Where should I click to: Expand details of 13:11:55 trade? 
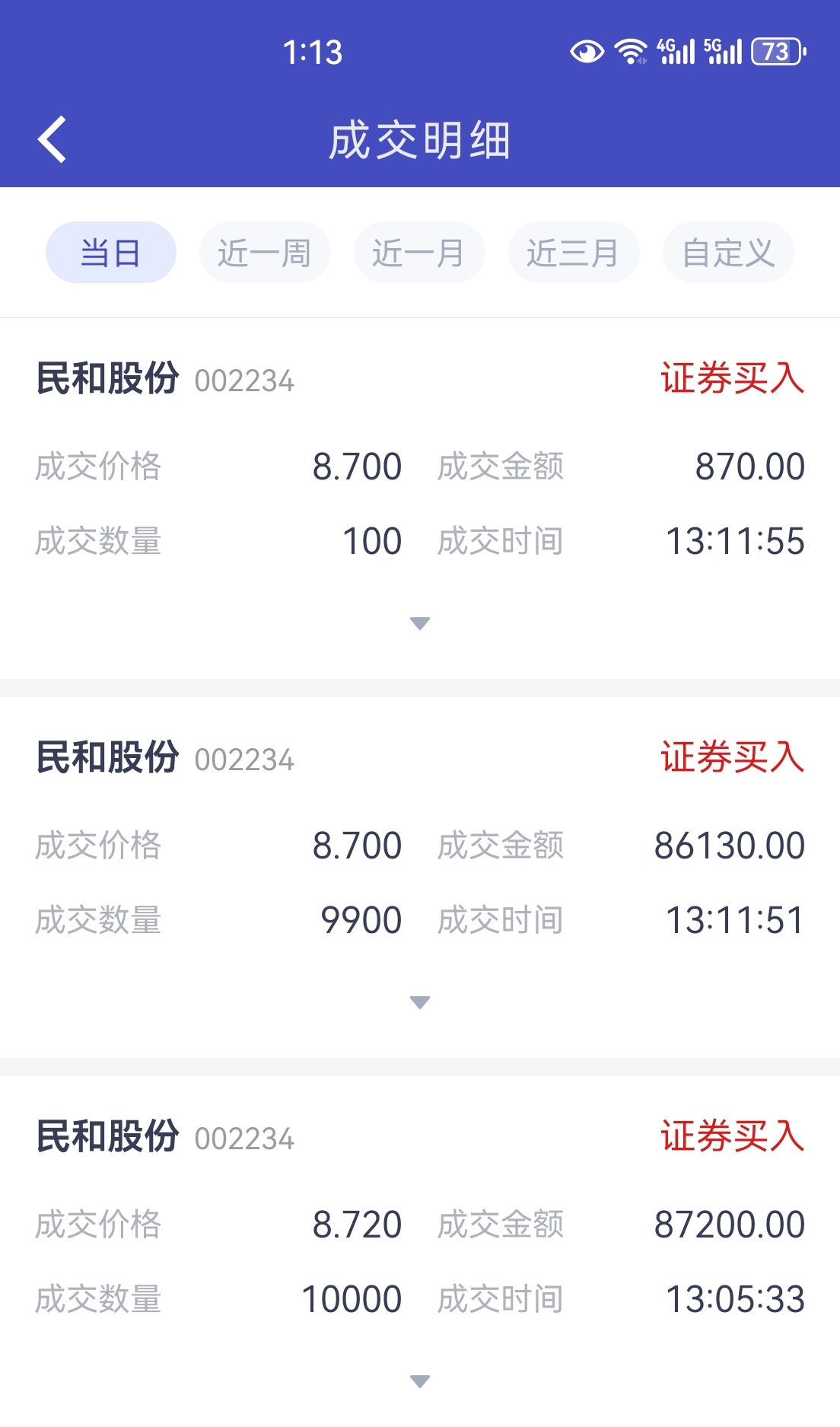(420, 623)
